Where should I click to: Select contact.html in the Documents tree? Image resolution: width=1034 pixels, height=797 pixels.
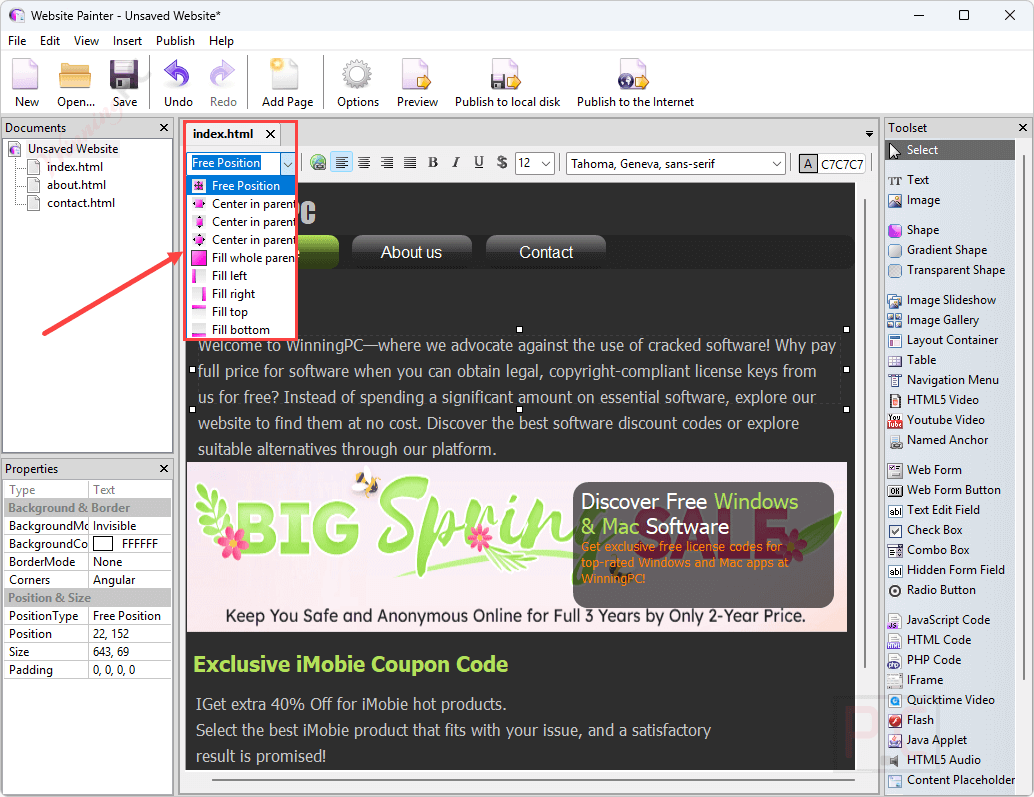click(x=80, y=203)
